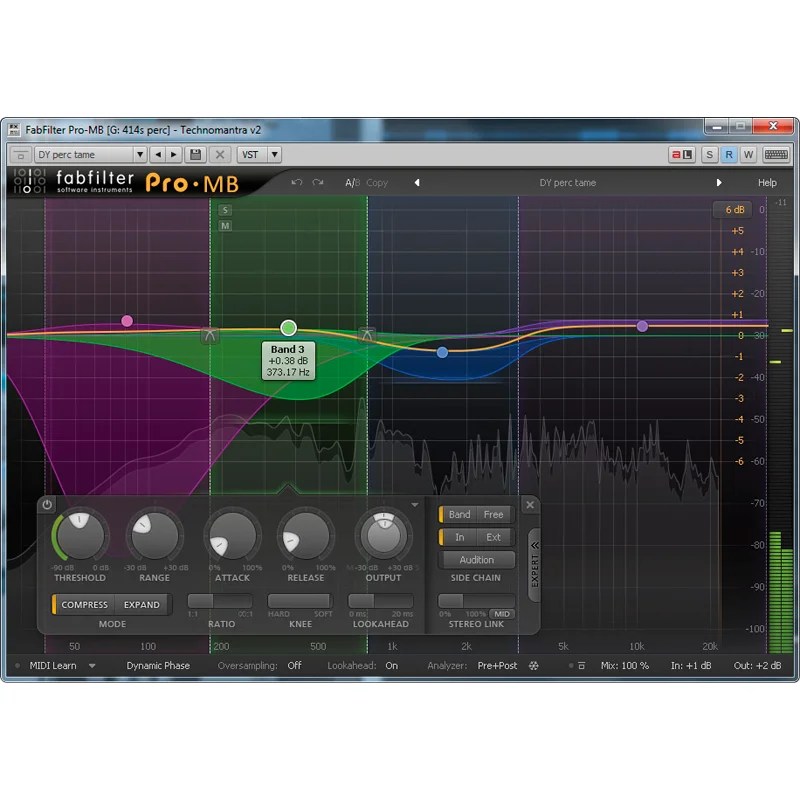Select the blue band handle near 2k
This screenshot has height=800, width=800.
442,352
